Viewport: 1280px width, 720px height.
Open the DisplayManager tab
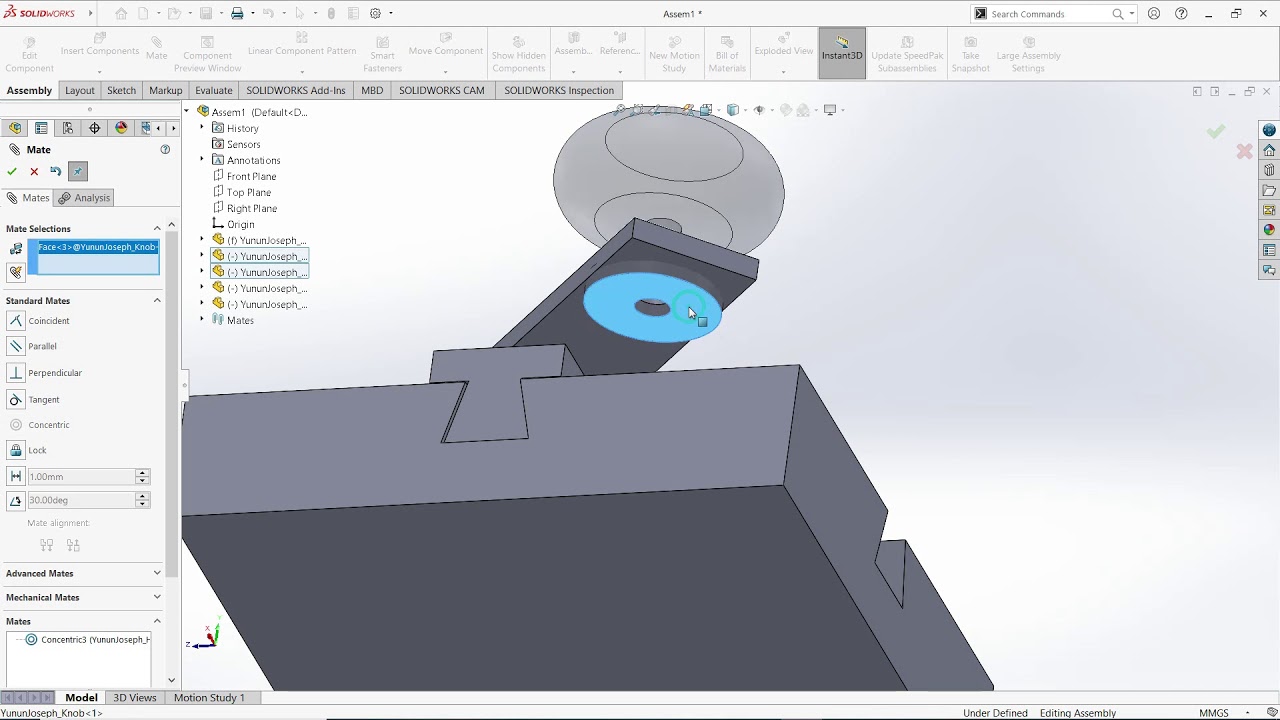click(122, 128)
